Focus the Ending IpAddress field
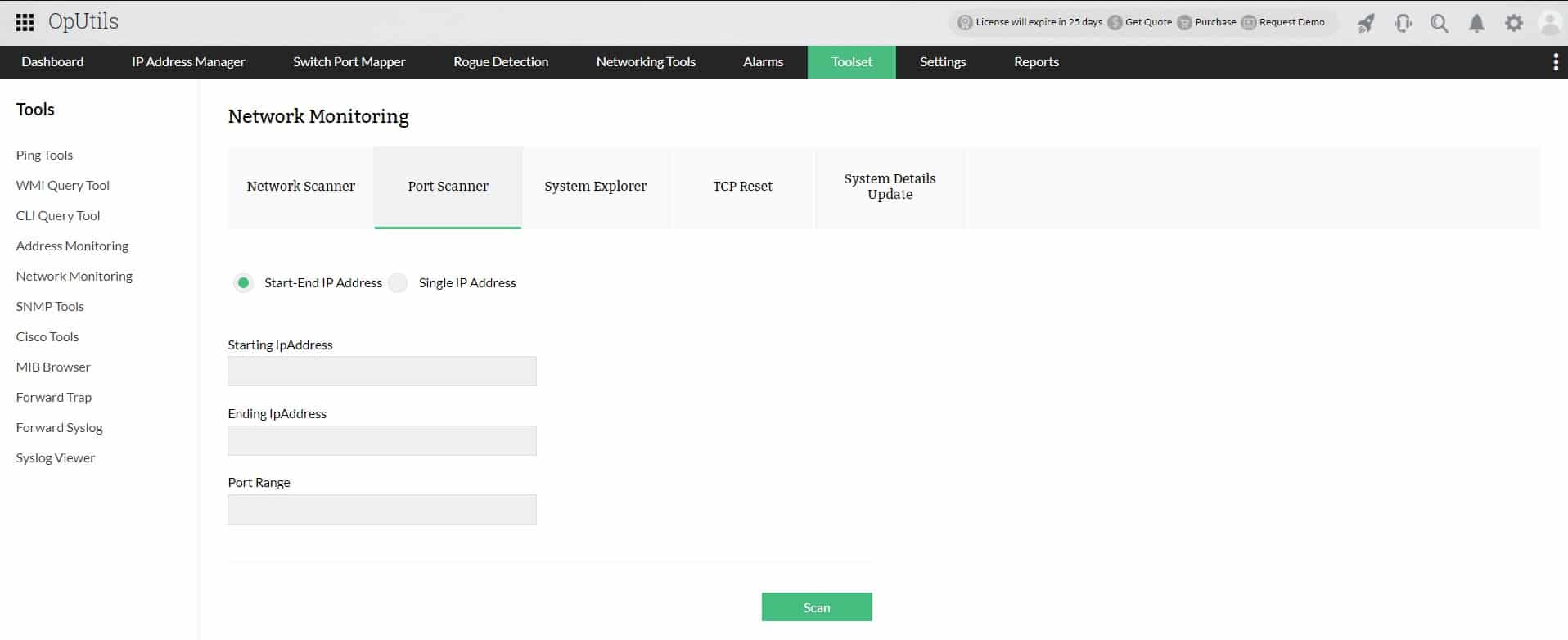Viewport: 1568px width, 640px height. (x=382, y=440)
